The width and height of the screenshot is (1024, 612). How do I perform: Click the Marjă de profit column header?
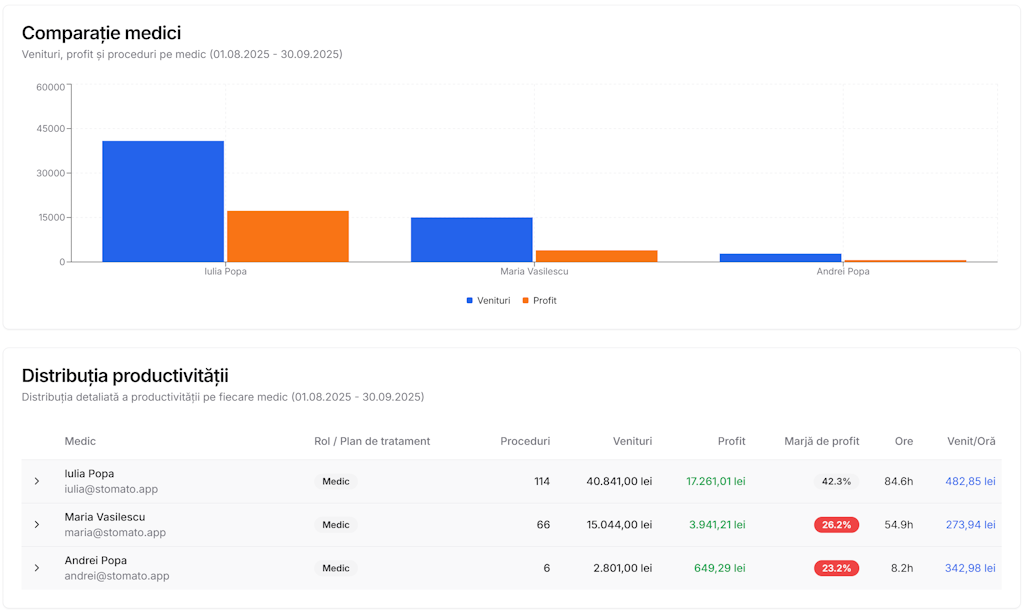821,441
